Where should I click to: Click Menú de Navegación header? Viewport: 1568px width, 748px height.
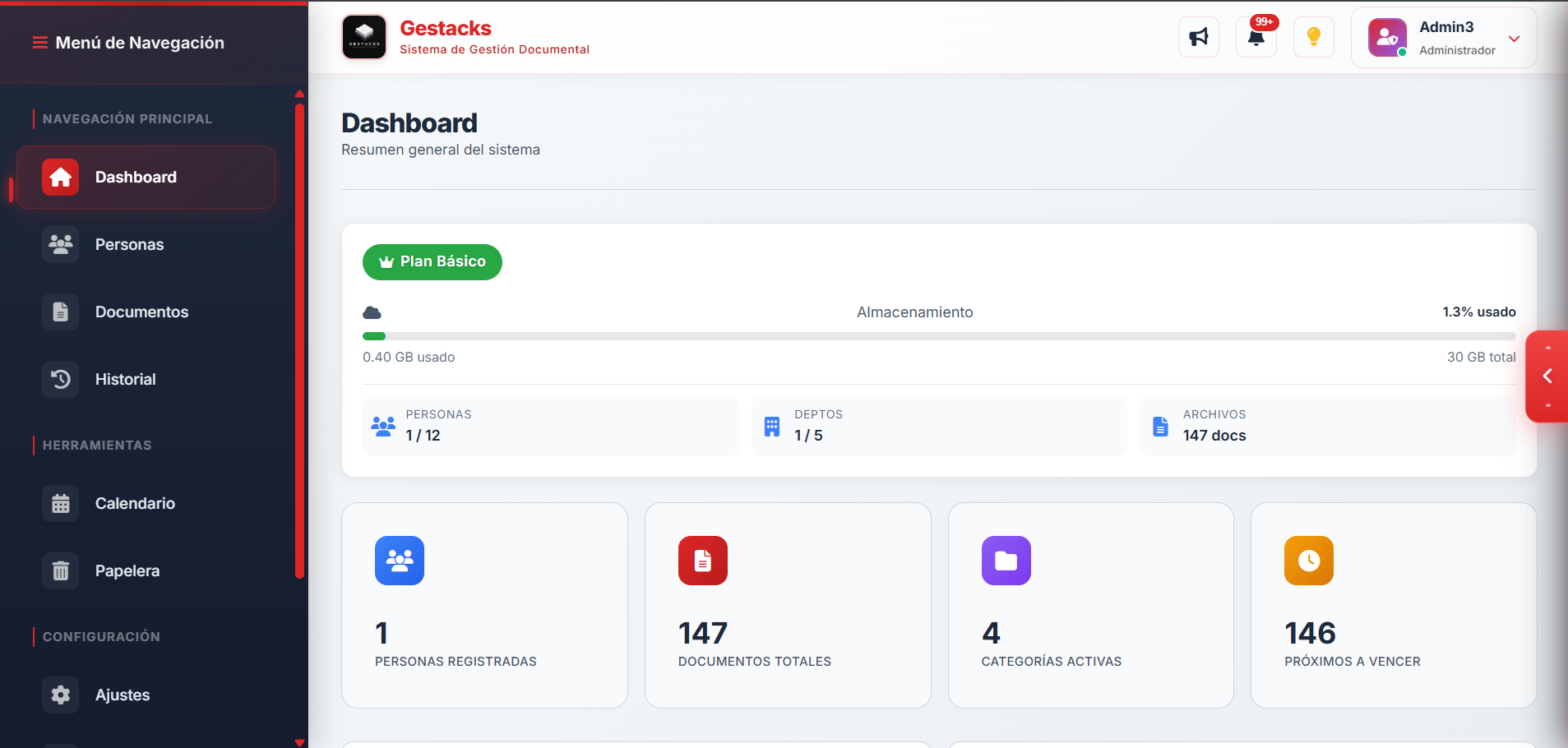140,43
